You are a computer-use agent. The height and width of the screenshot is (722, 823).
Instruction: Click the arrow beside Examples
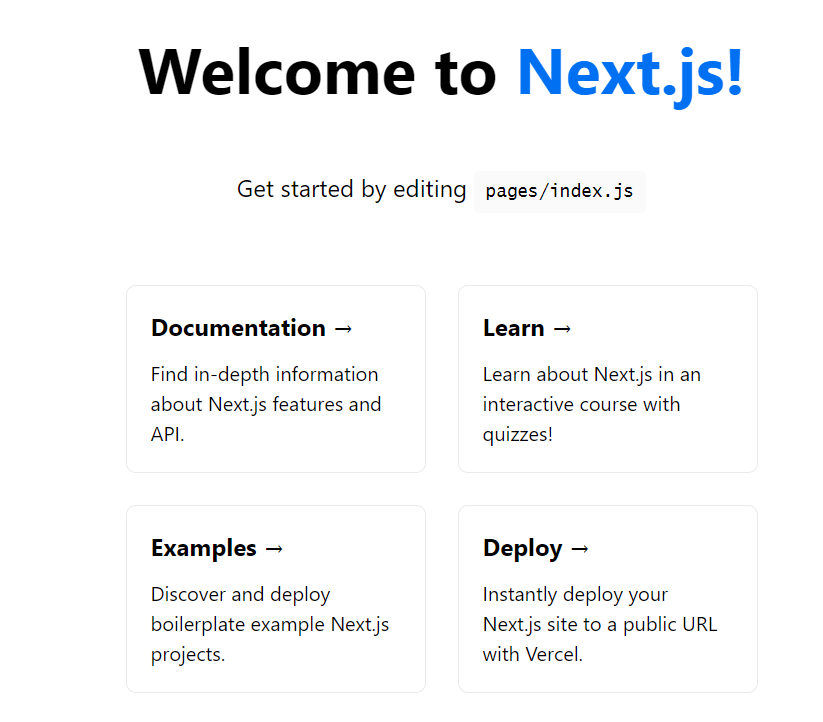click(274, 549)
